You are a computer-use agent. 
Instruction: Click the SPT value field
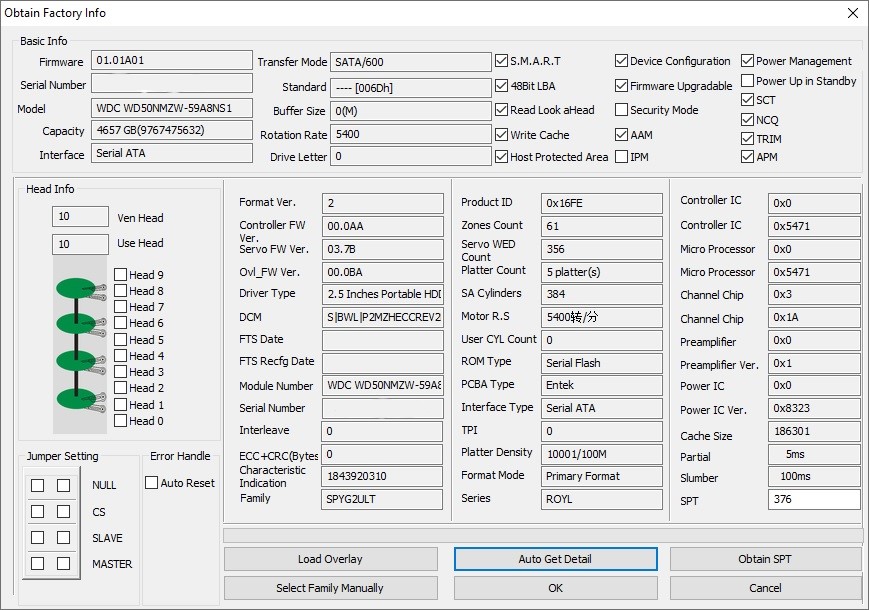[x=814, y=499]
